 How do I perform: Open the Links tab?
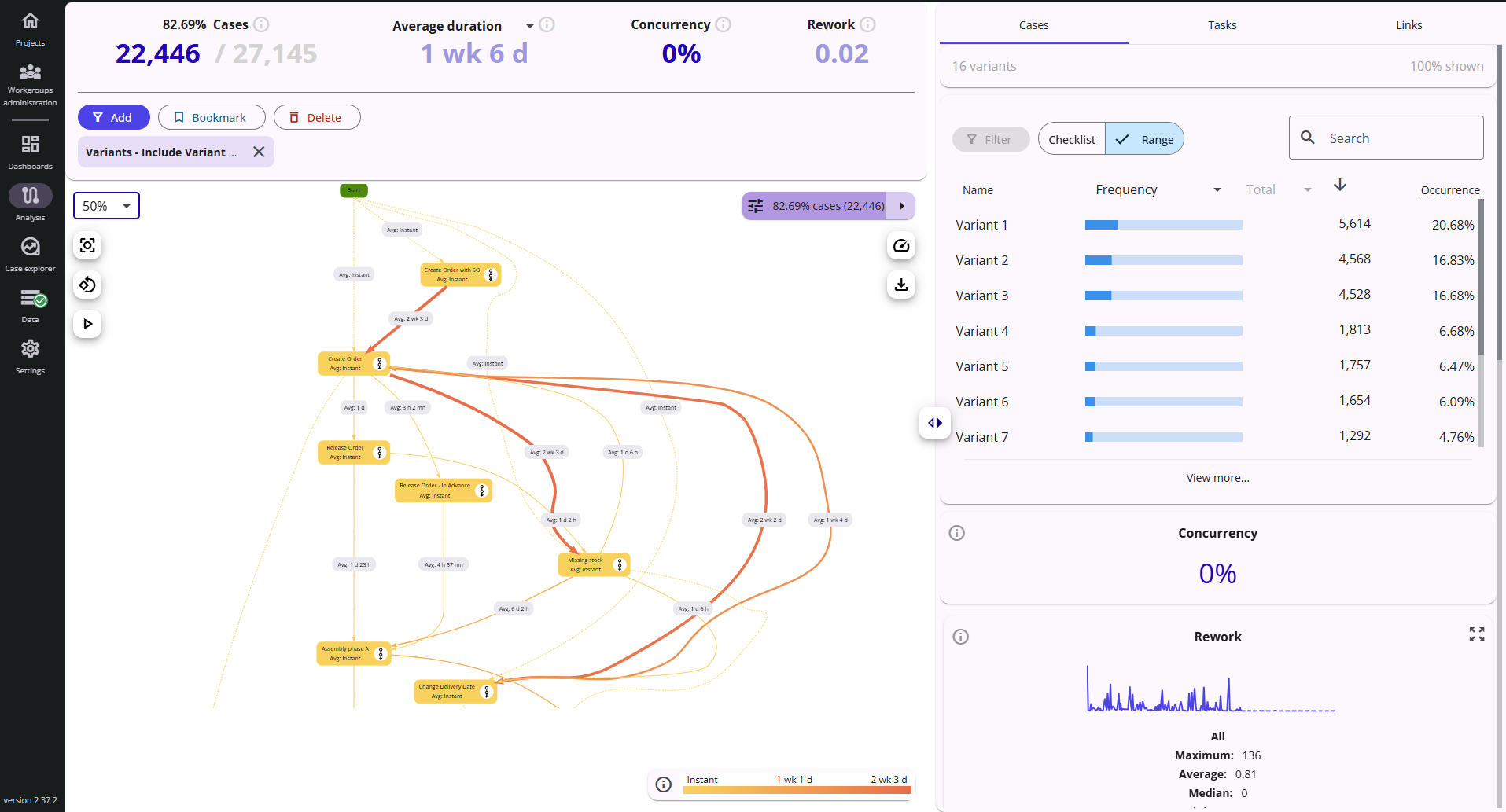(1408, 24)
